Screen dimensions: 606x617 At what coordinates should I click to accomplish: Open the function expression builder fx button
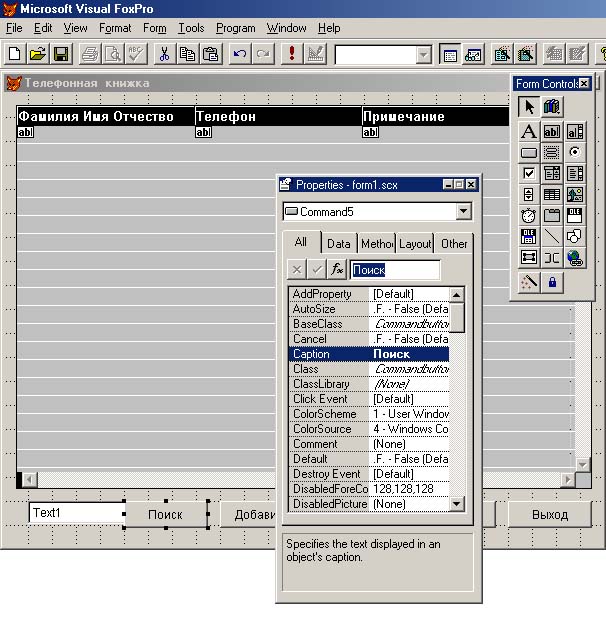(x=337, y=270)
